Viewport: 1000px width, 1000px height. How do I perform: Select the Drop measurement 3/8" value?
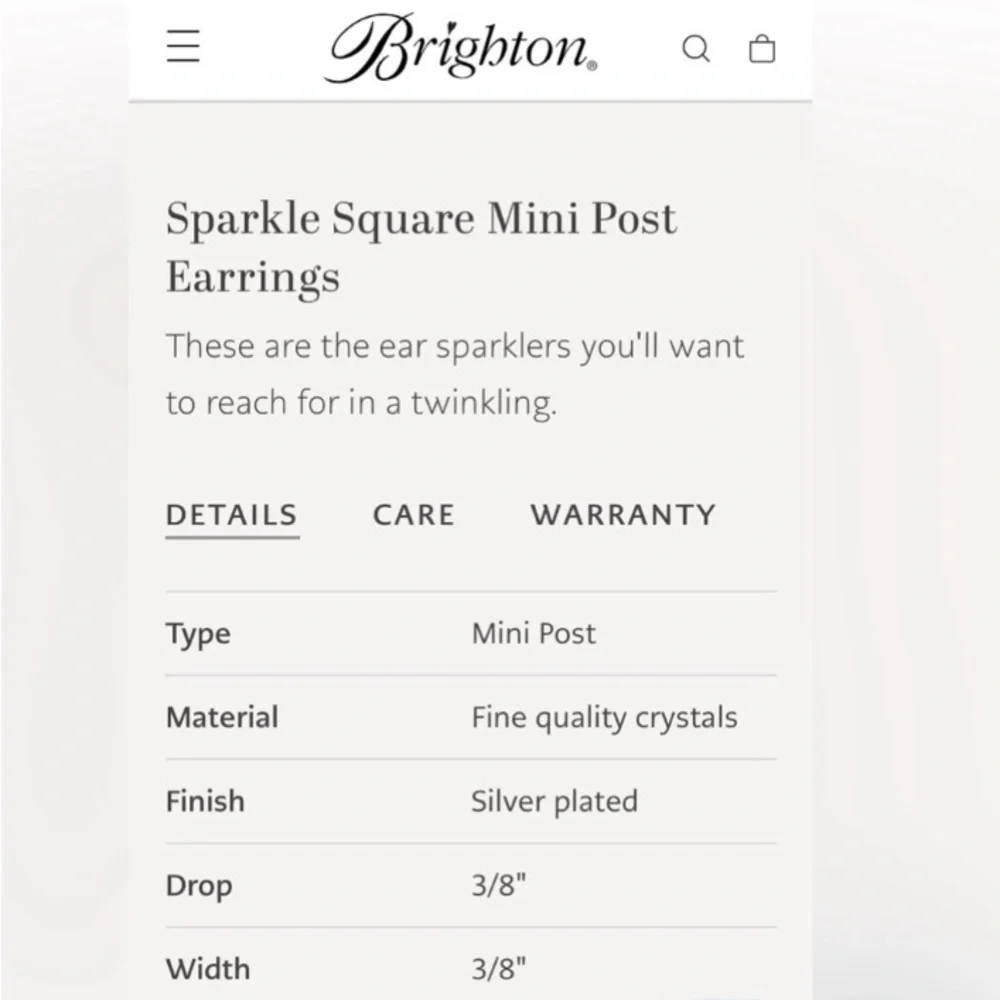499,886
